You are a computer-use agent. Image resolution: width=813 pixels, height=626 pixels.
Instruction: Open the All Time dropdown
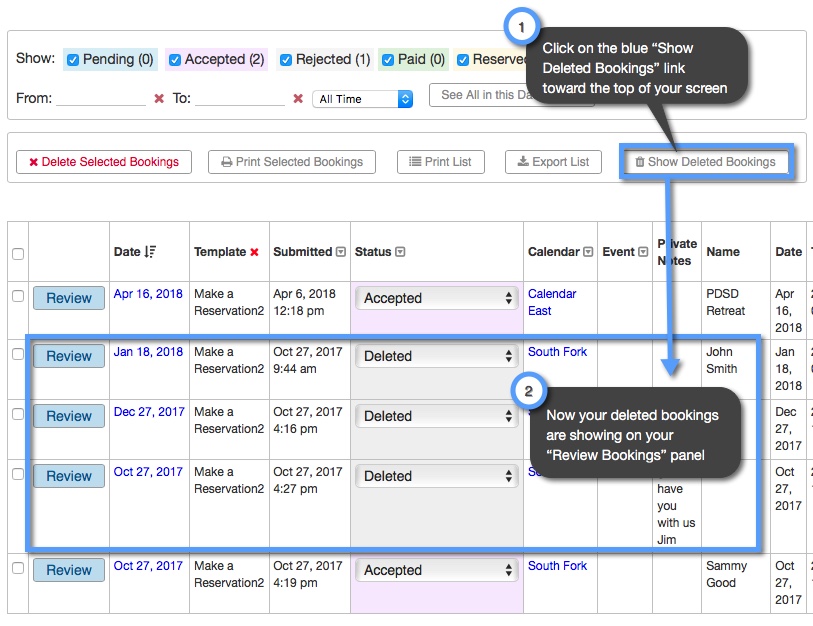362,99
